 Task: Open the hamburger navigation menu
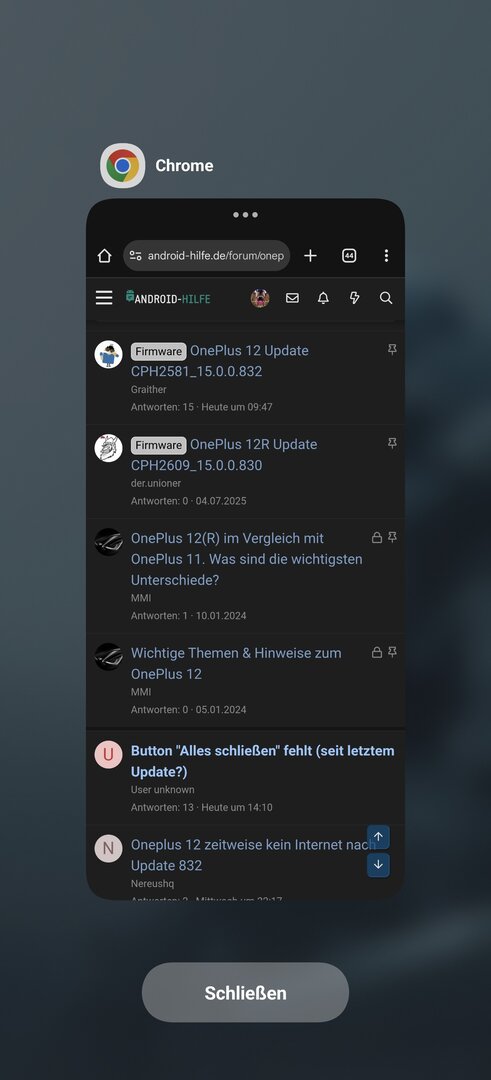pos(104,298)
